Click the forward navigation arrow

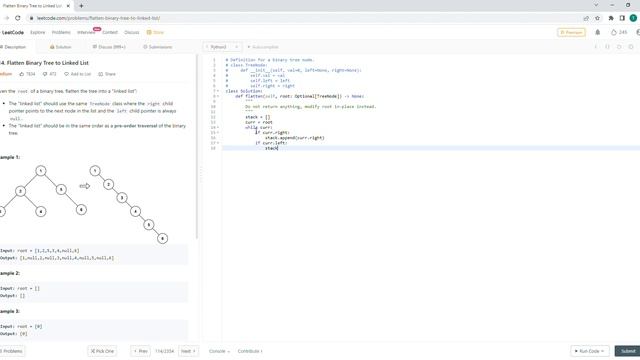point(6,18)
